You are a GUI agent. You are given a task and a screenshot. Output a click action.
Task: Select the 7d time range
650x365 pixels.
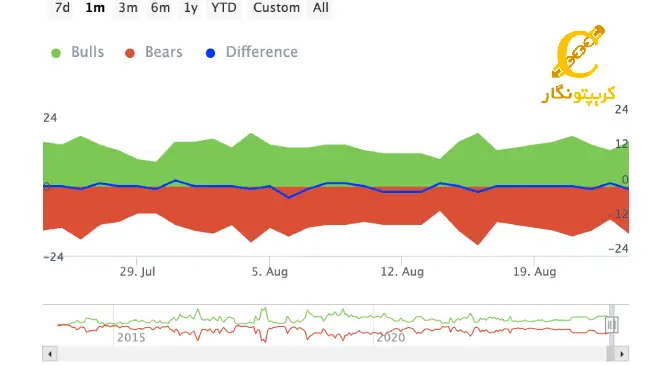click(x=62, y=8)
